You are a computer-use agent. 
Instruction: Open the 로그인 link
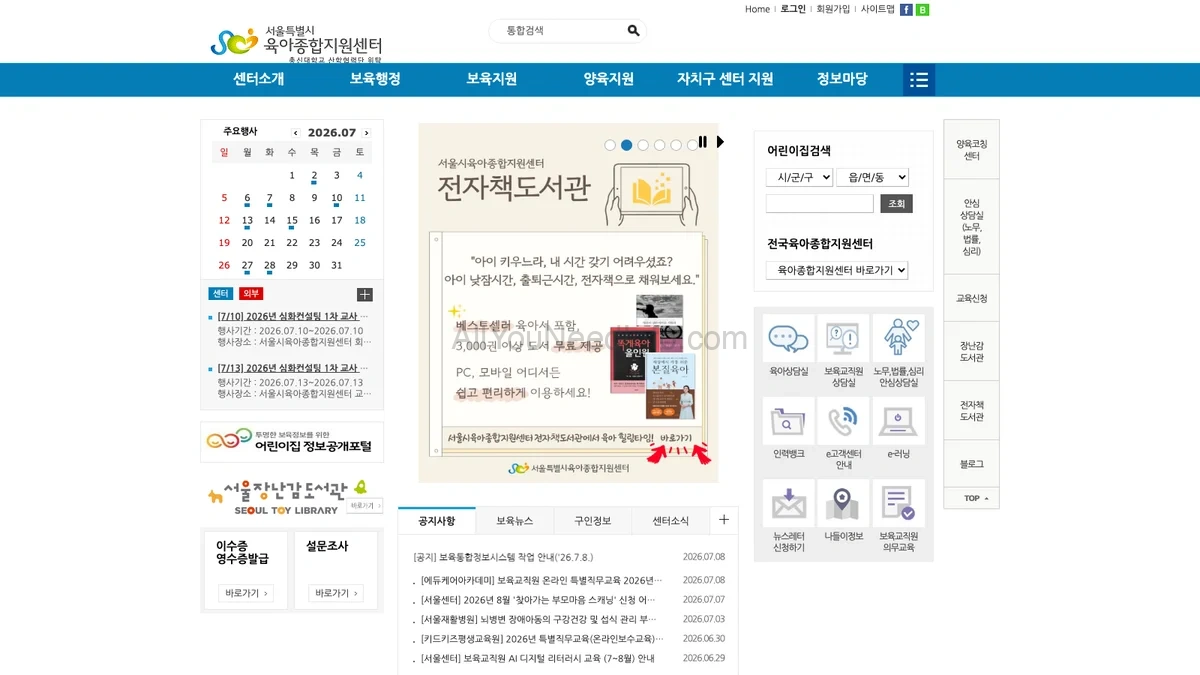point(793,9)
